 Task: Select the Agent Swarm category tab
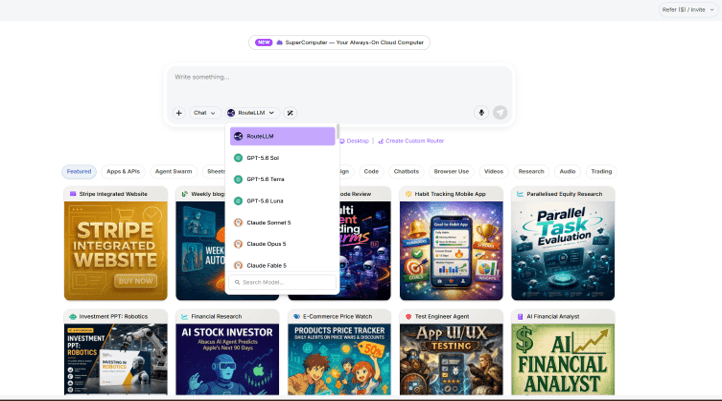tap(174, 171)
